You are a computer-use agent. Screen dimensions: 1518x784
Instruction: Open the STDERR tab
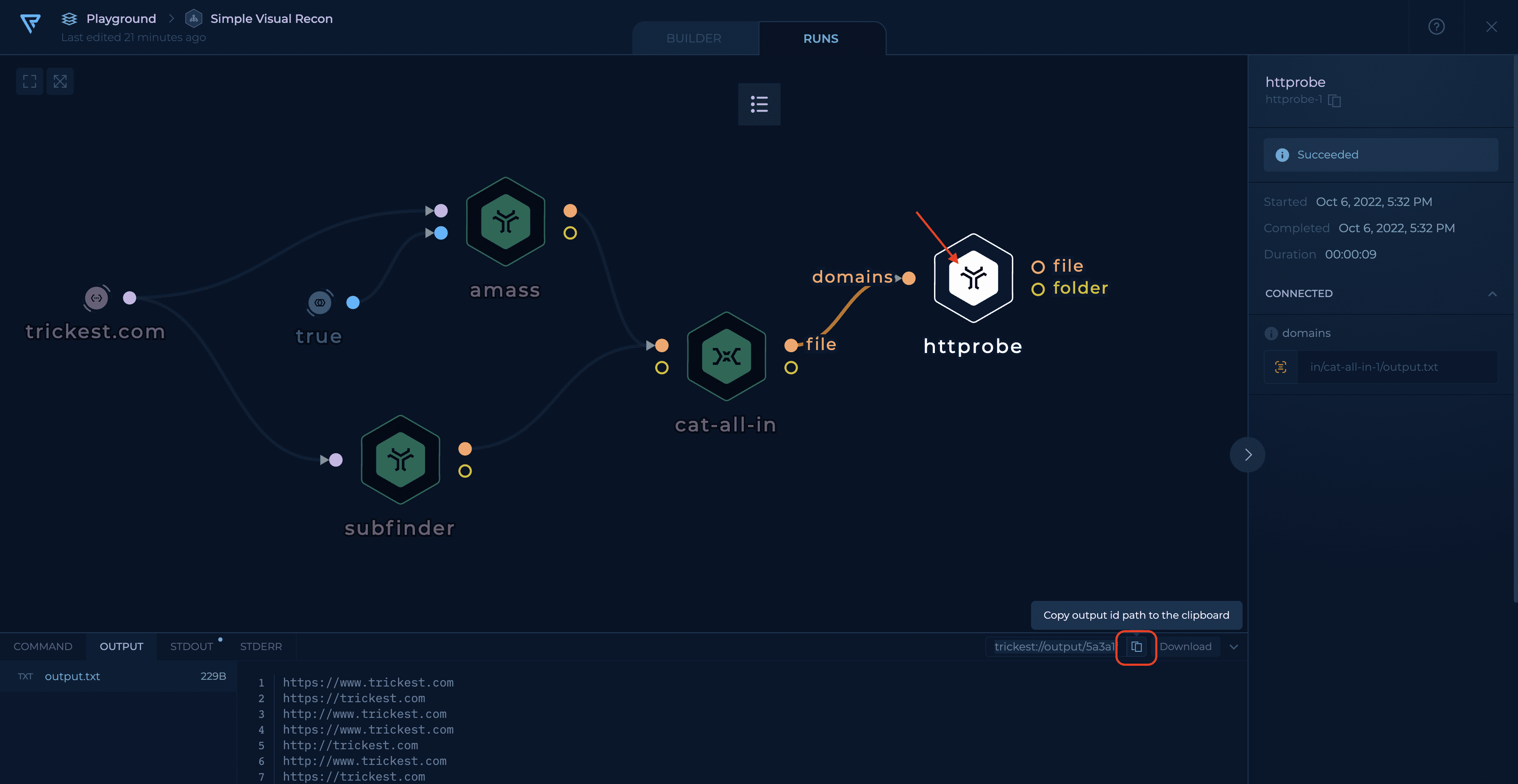tap(261, 647)
